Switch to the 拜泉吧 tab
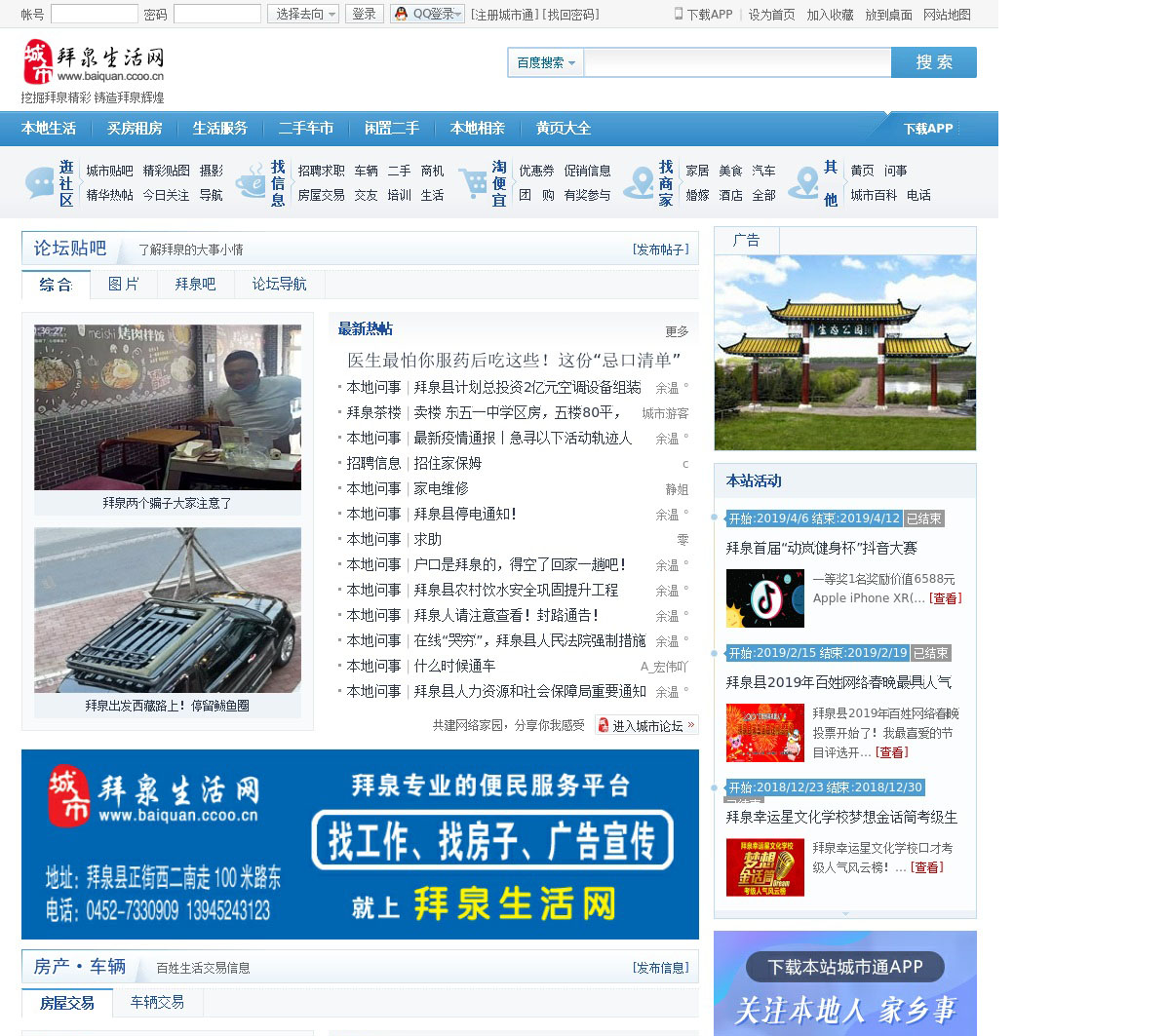The height and width of the screenshot is (1036, 1170). pos(196,285)
